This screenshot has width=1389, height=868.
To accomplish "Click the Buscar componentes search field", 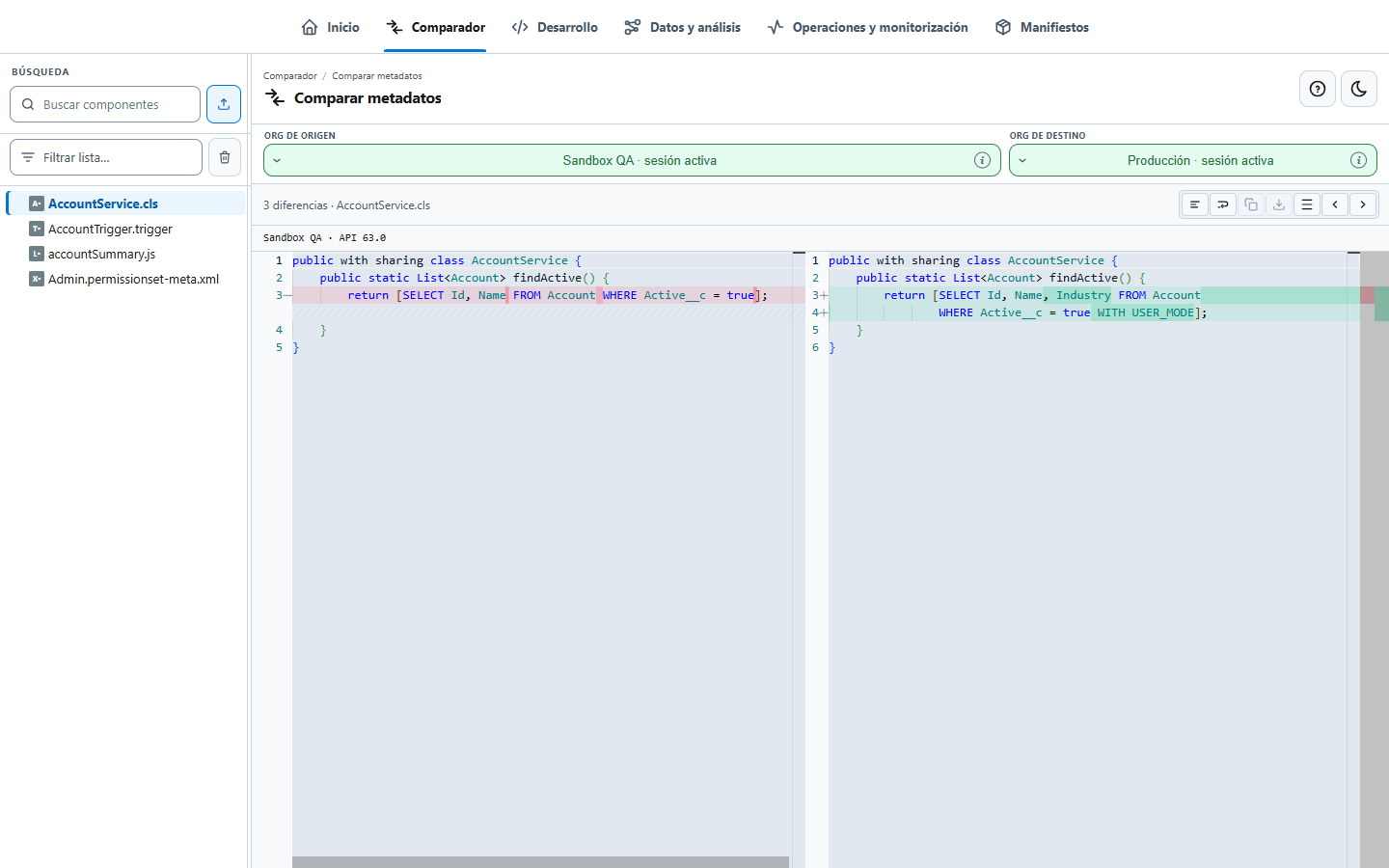I will [x=105, y=104].
